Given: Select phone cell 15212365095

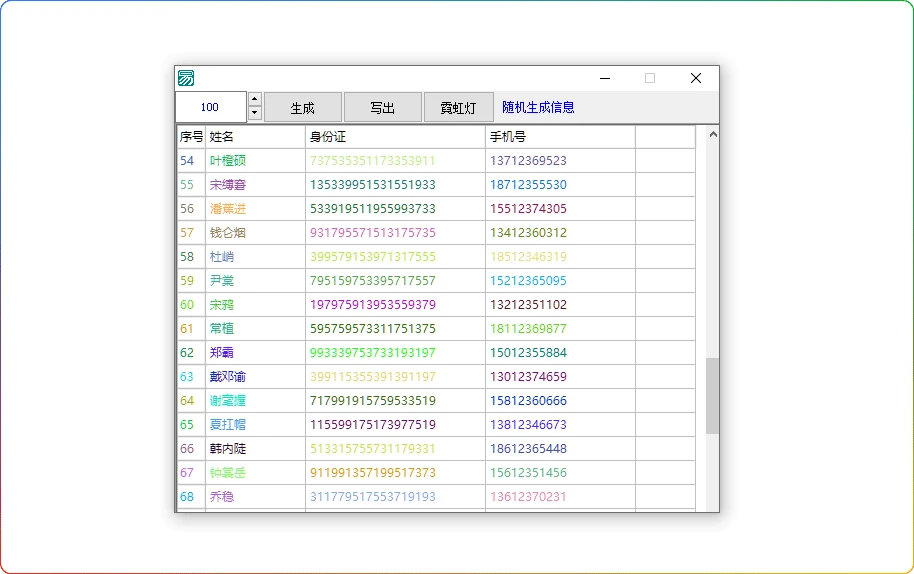Looking at the screenshot, I should [560, 281].
